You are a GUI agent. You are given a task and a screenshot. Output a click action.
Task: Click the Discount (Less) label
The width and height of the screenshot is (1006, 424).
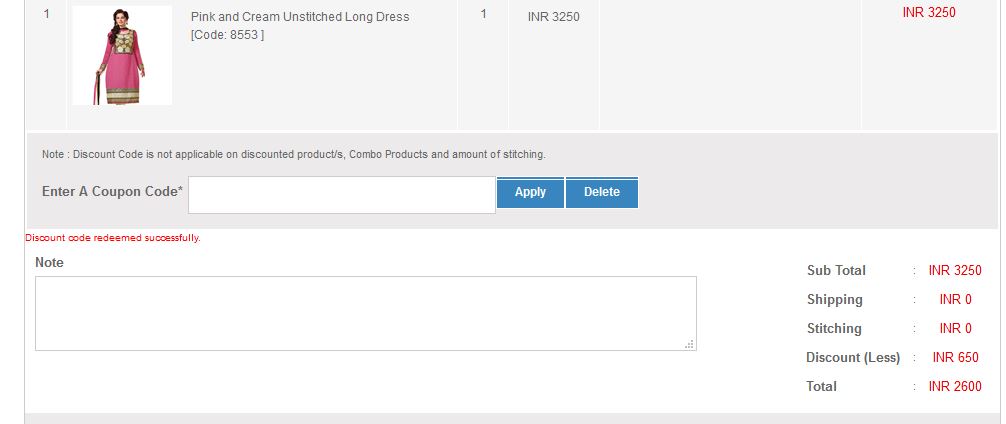[x=852, y=358]
